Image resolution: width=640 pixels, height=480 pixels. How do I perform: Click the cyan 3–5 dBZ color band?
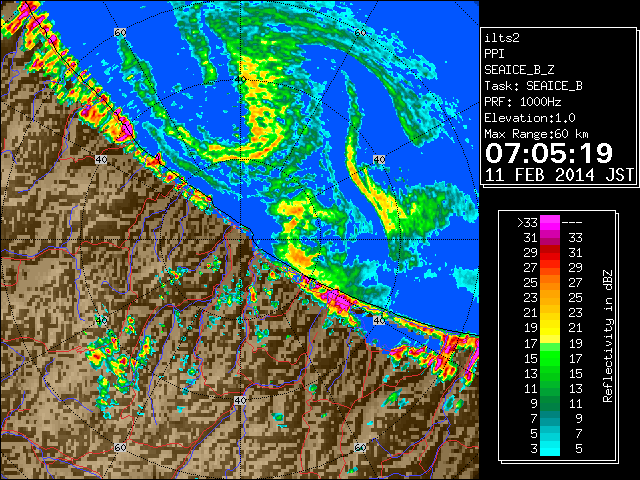[x=550, y=448]
